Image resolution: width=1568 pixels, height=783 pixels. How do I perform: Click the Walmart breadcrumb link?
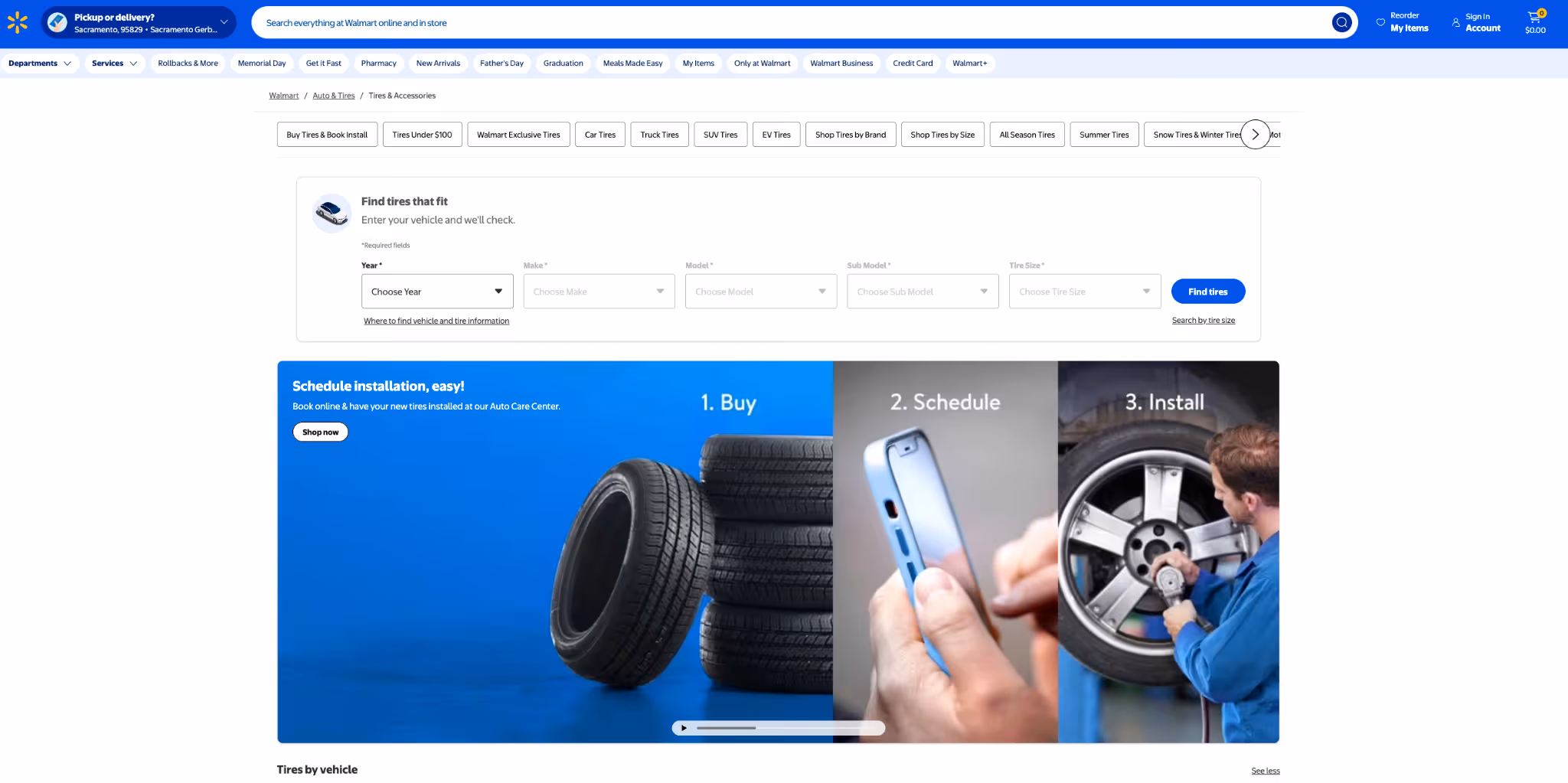coord(284,96)
